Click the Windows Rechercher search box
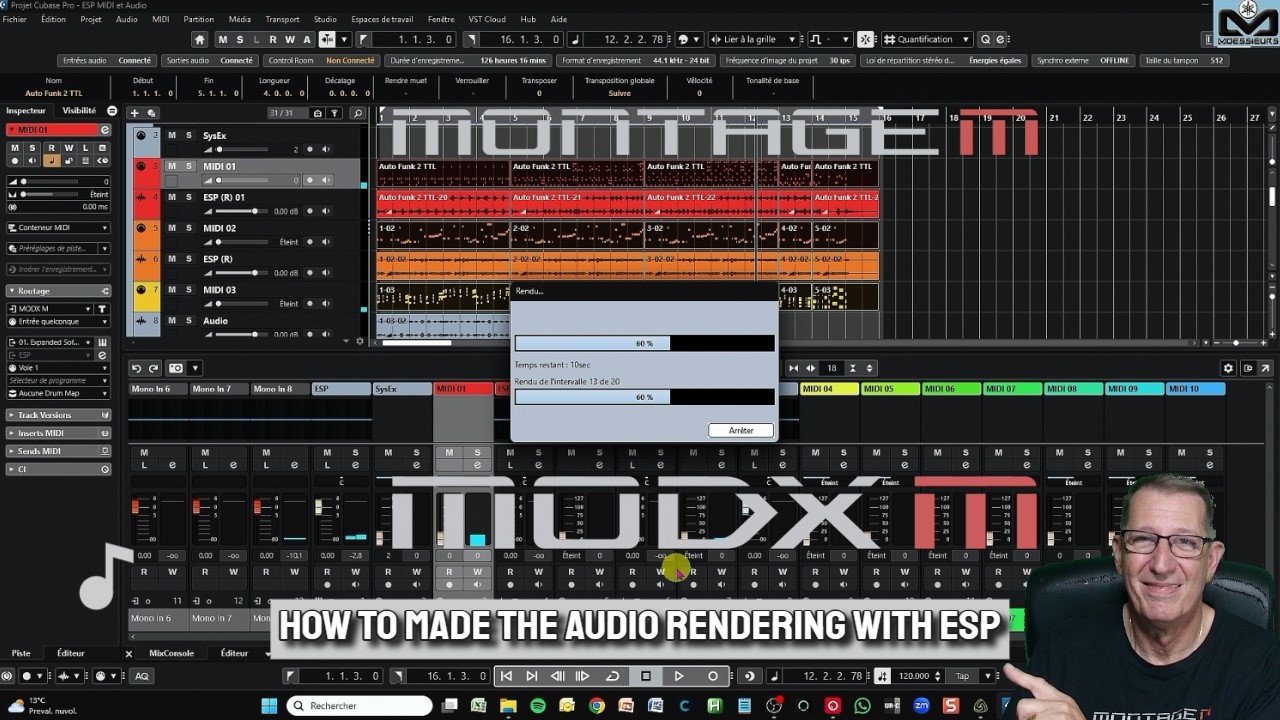Screen dimensions: 1280x720 tap(359, 706)
